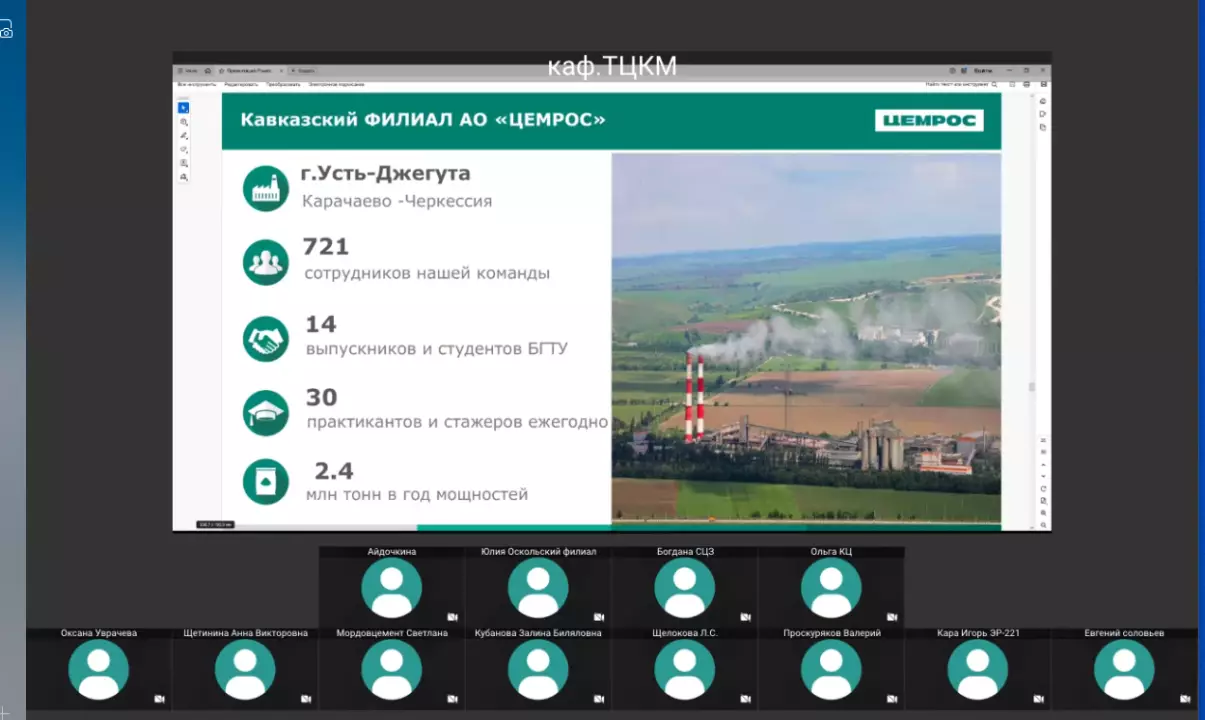Open the Acrobat main menu
The width and height of the screenshot is (1205, 720).
pos(188,71)
